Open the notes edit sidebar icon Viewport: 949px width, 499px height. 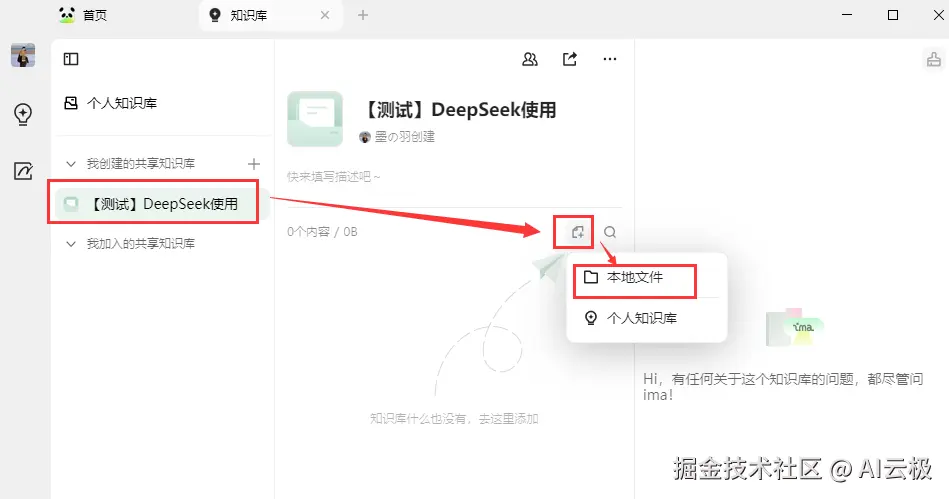coord(23,171)
